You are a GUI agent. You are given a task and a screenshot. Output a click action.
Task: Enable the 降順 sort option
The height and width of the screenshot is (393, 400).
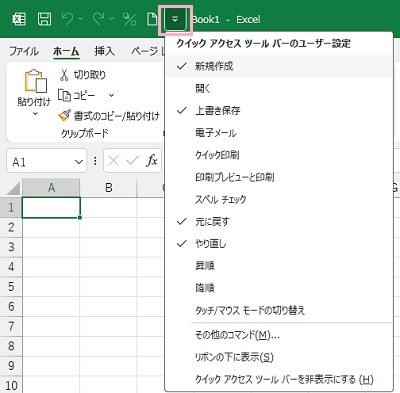[x=279, y=288]
